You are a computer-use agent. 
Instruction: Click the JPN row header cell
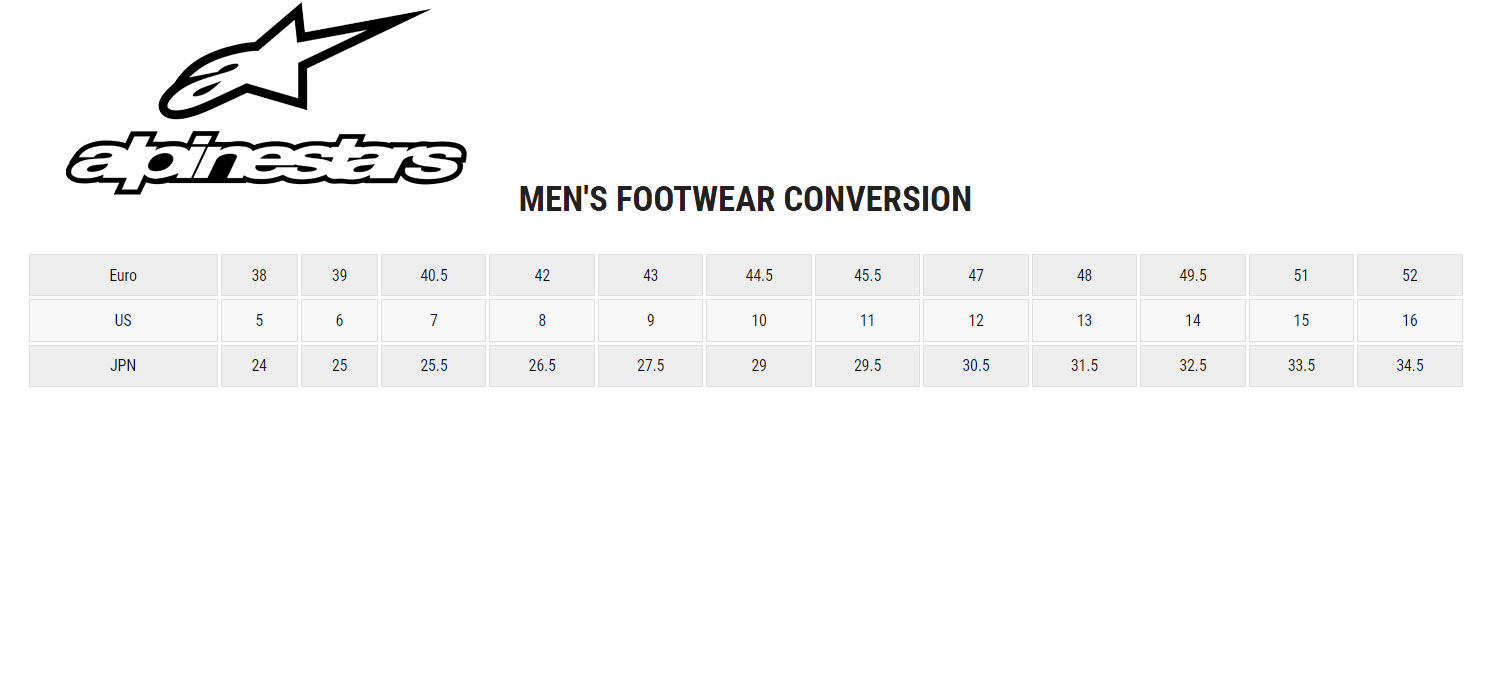click(x=123, y=366)
